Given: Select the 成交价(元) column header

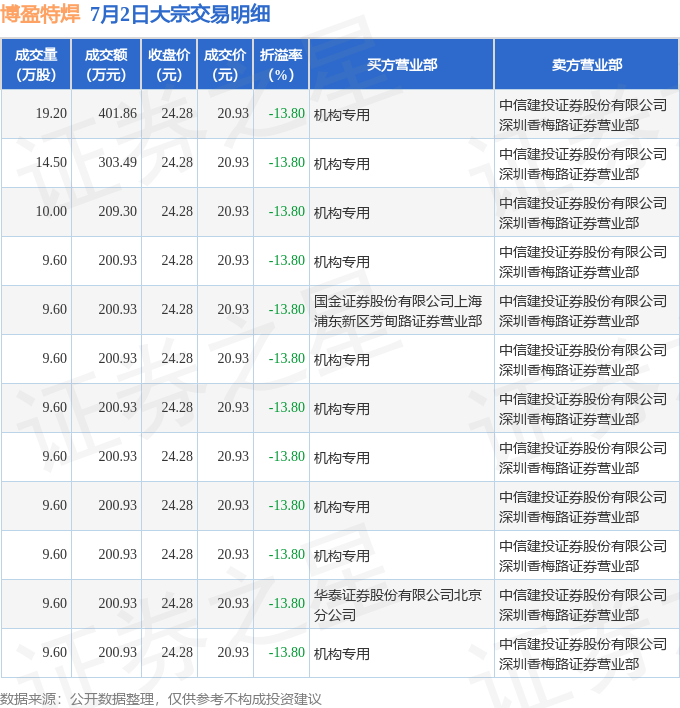Looking at the screenshot, I should pos(225,65).
